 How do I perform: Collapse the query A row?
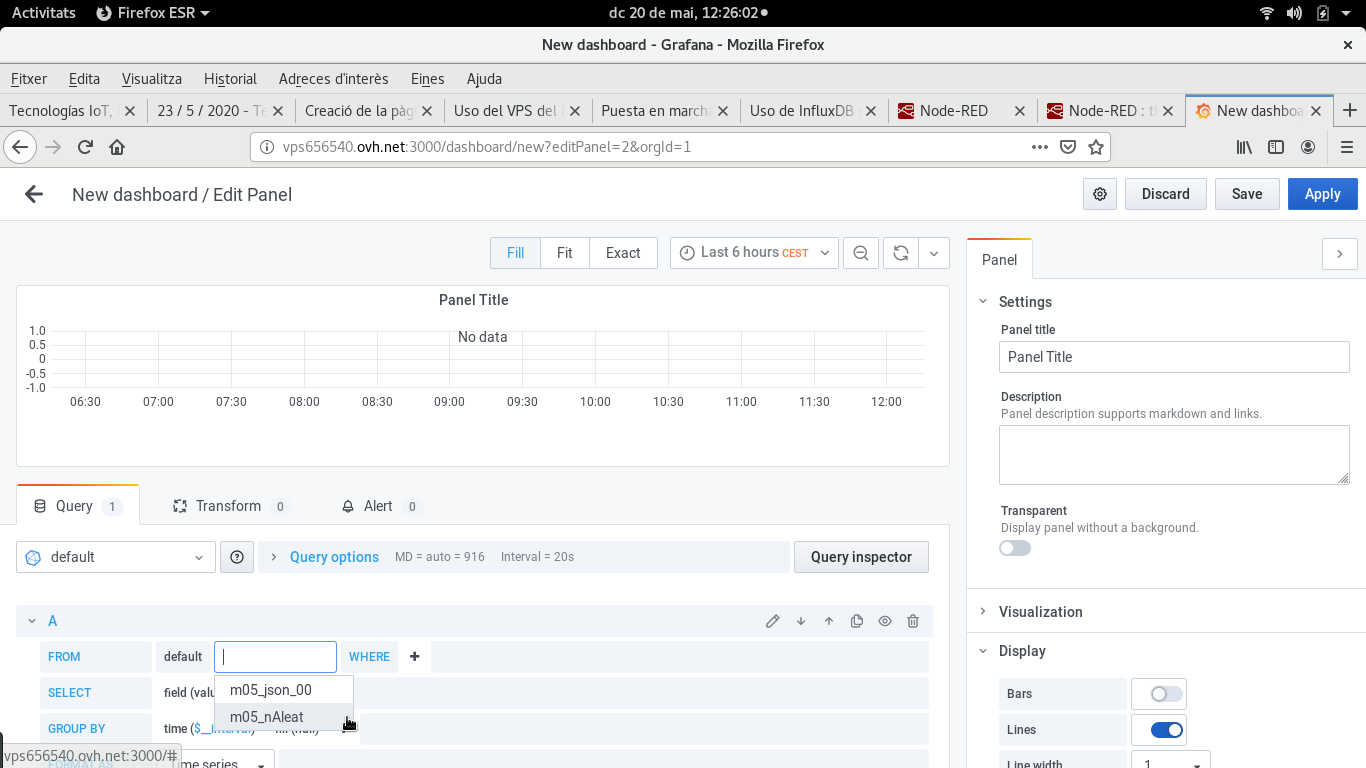(32, 621)
